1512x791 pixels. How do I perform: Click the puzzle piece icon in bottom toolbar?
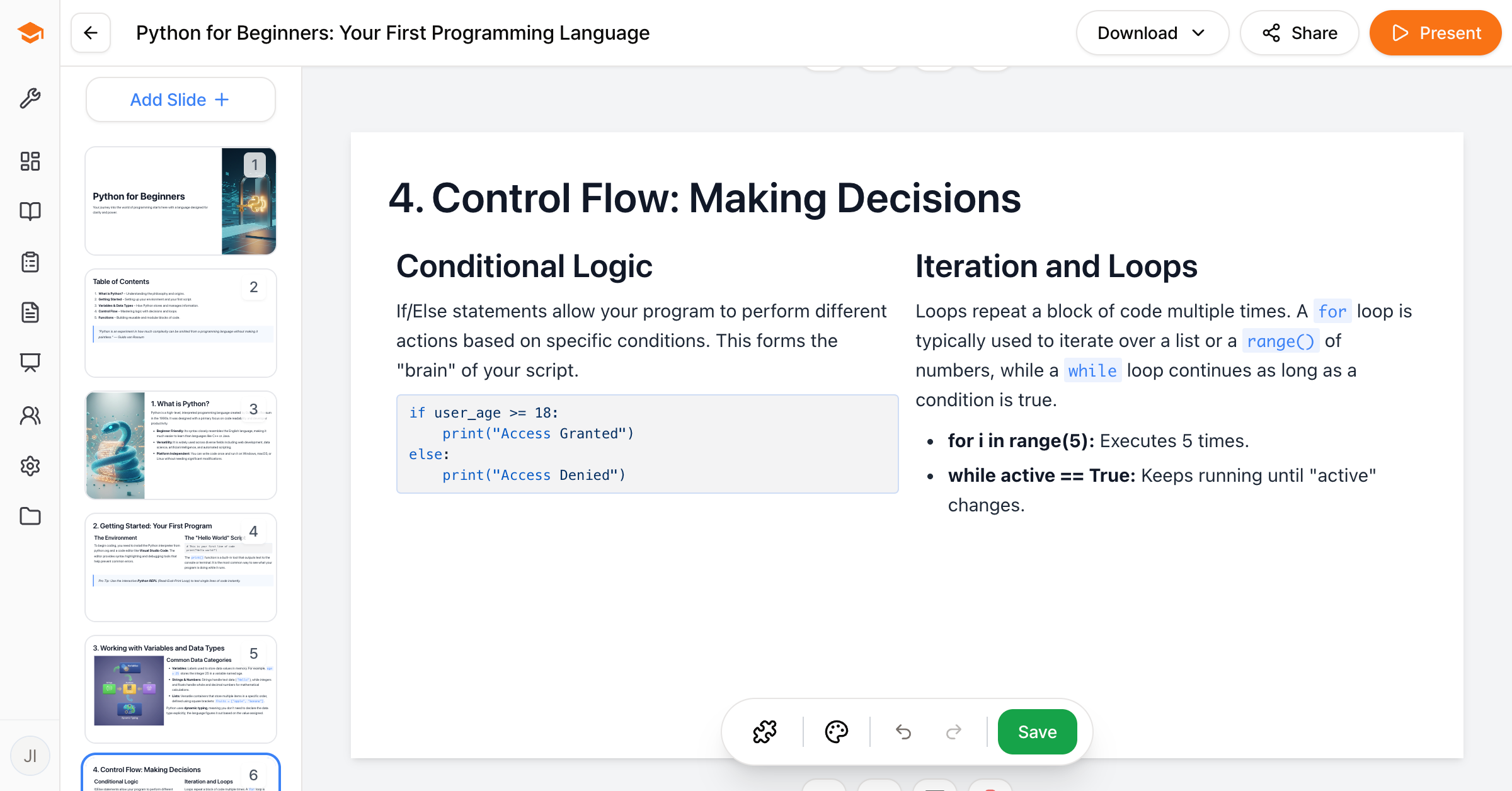coord(765,732)
